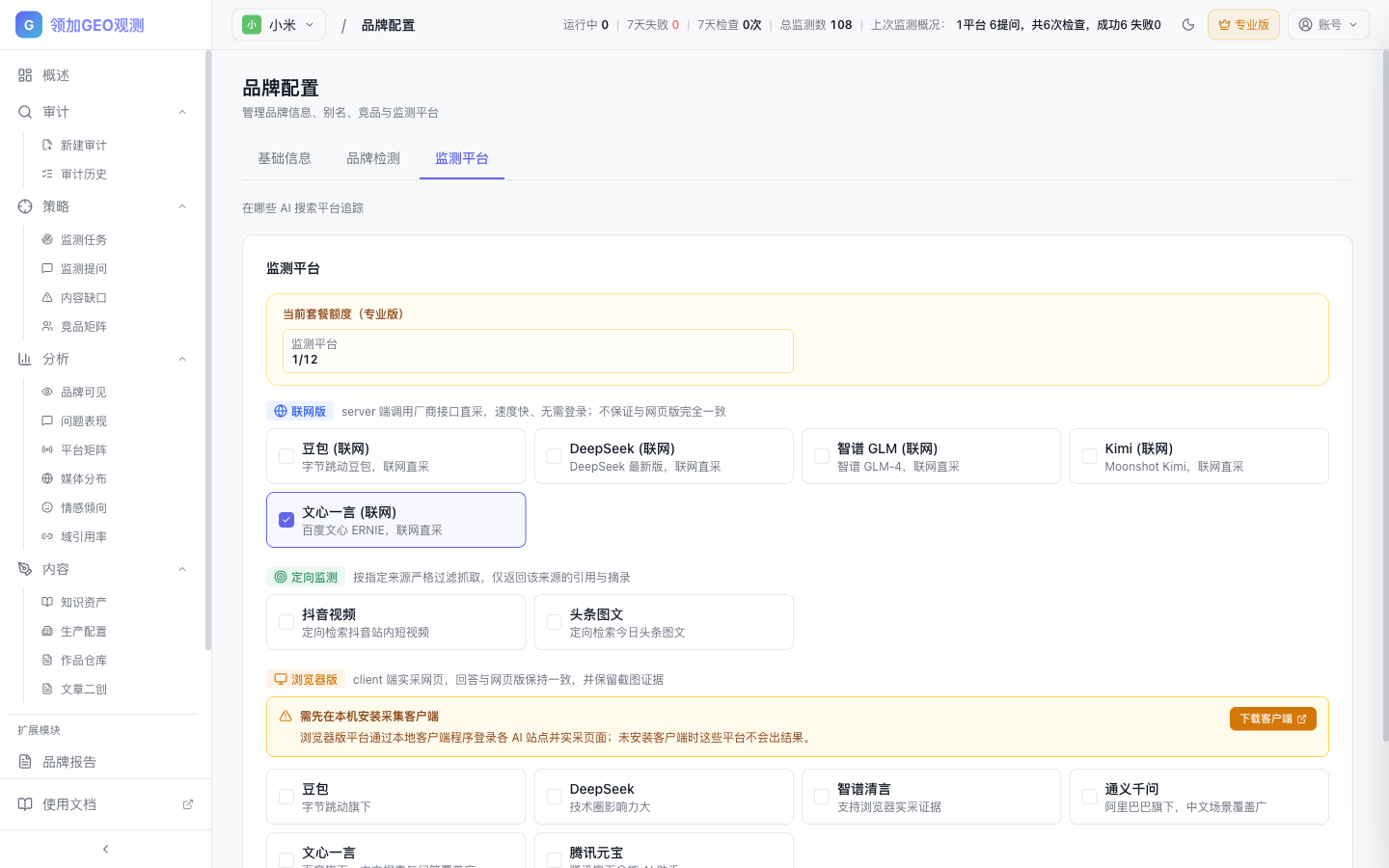Open the 账号 dropdown chevron
Image resolution: width=1389 pixels, height=868 pixels.
(1353, 25)
